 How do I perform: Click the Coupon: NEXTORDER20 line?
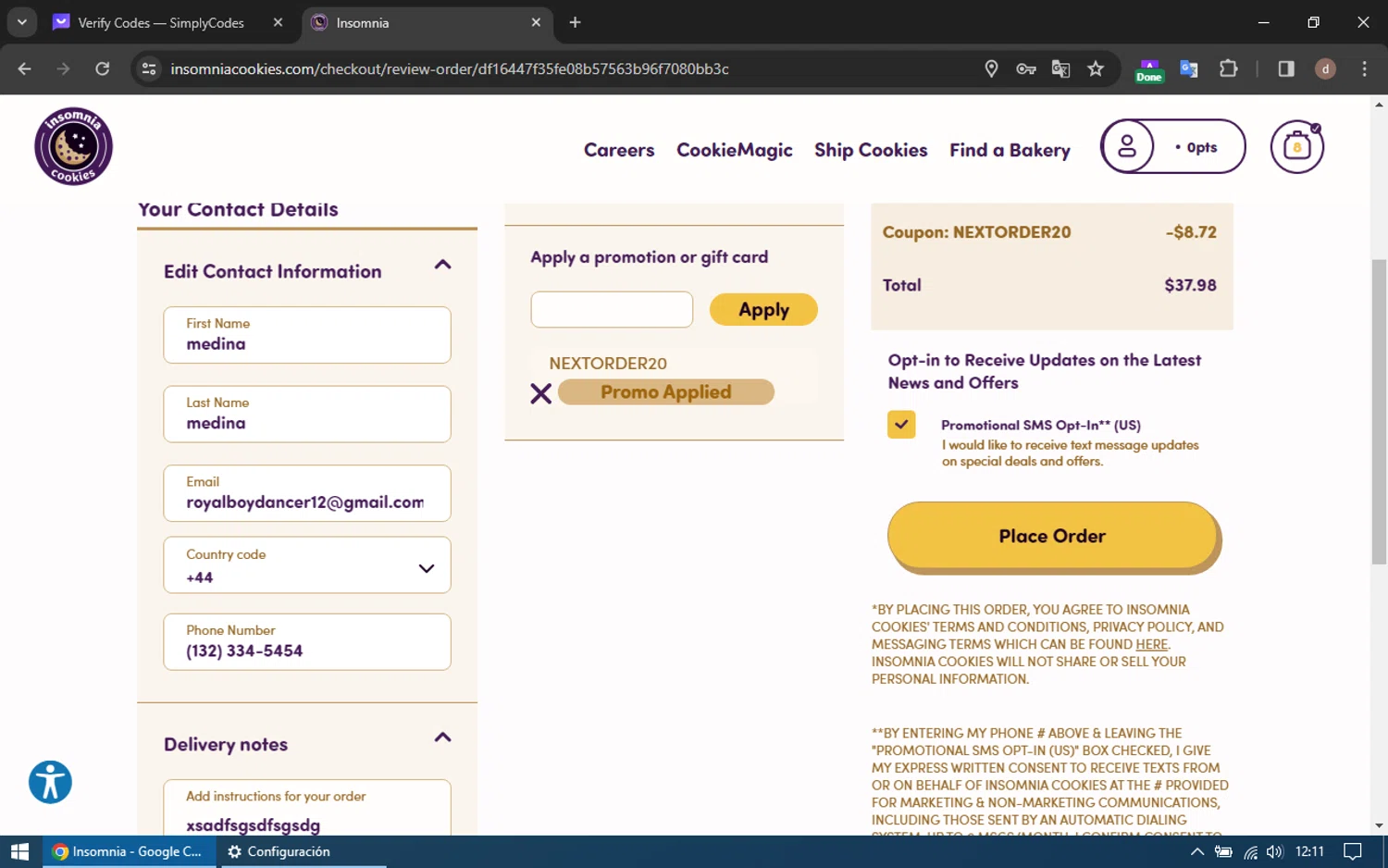click(1049, 232)
